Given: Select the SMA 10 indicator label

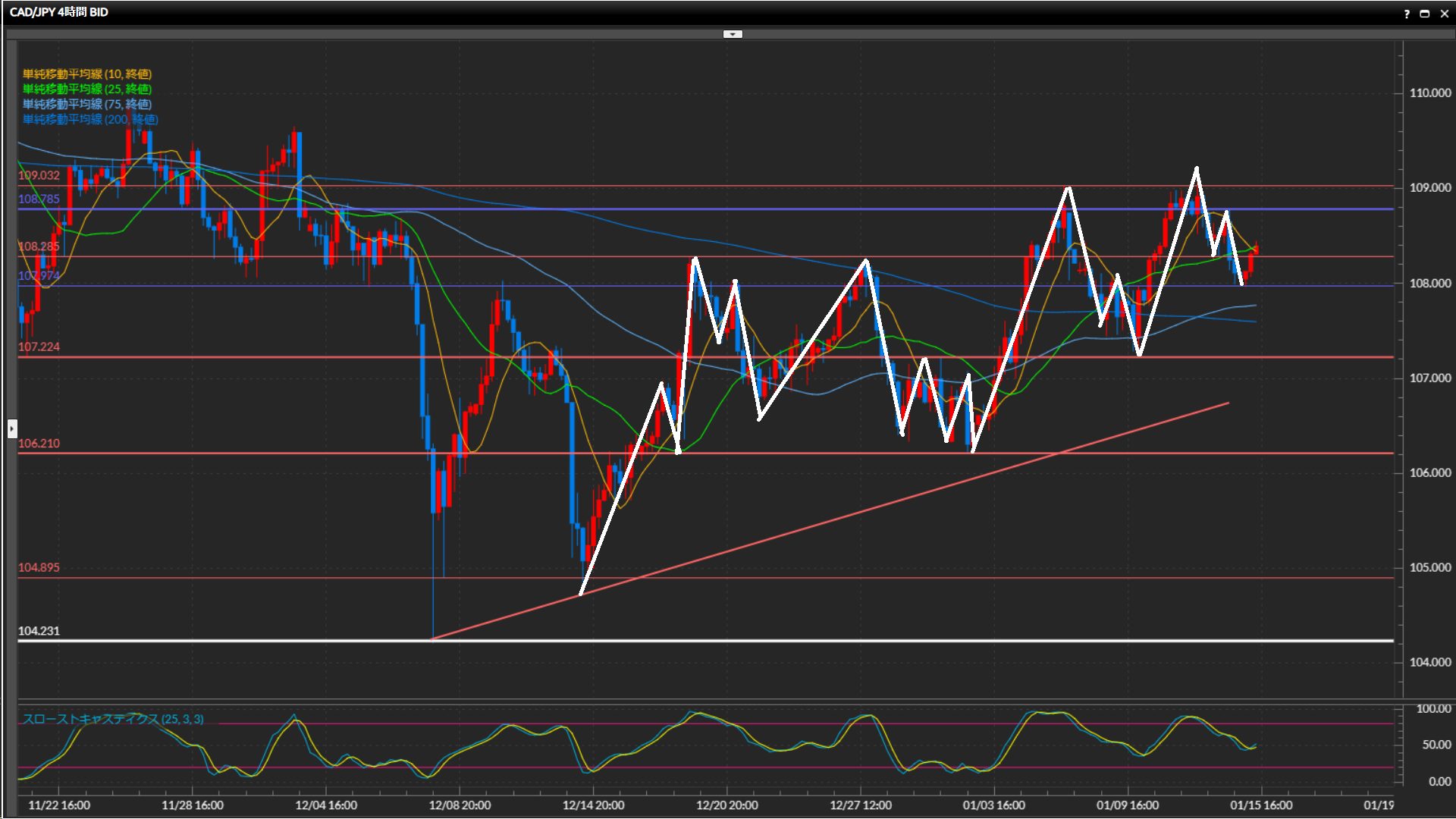Looking at the screenshot, I should [x=87, y=74].
